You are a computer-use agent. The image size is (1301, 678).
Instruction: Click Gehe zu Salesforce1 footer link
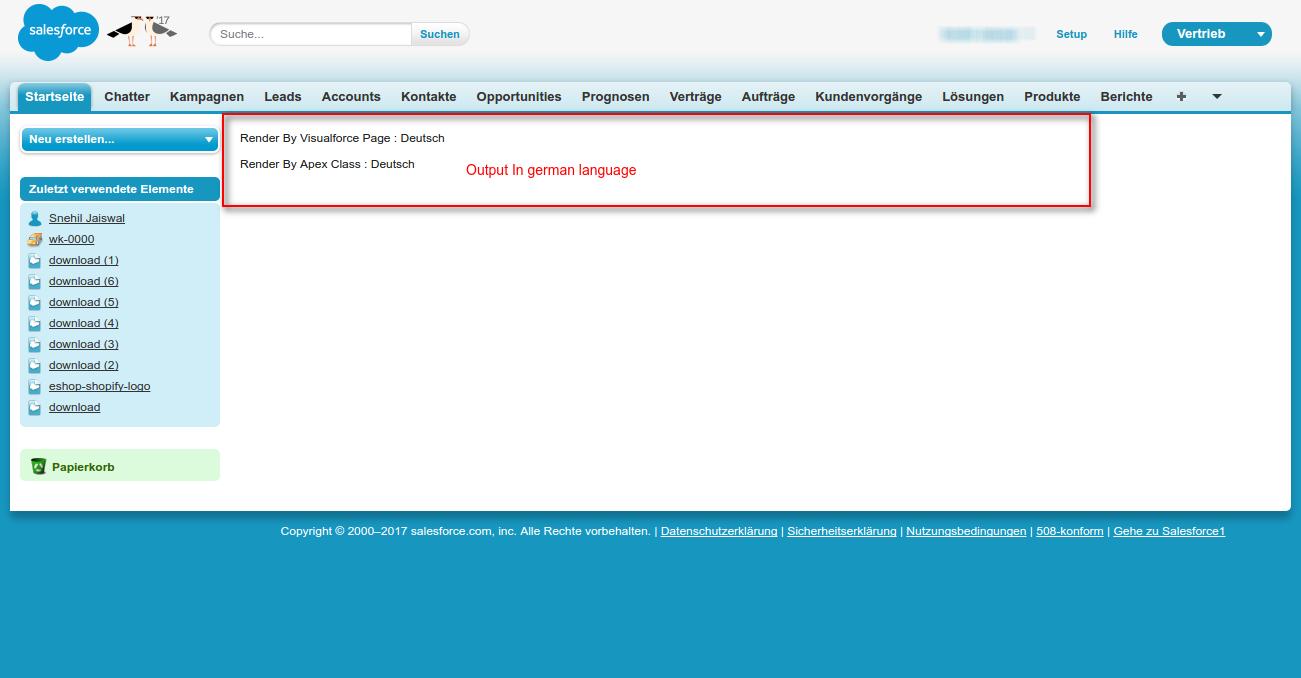tap(1169, 531)
